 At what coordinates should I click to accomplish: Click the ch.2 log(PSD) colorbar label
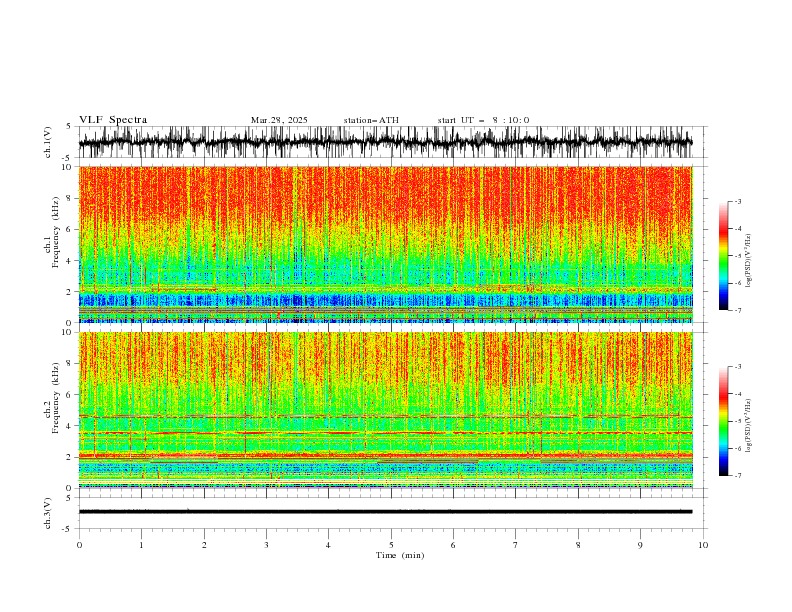tap(748, 425)
